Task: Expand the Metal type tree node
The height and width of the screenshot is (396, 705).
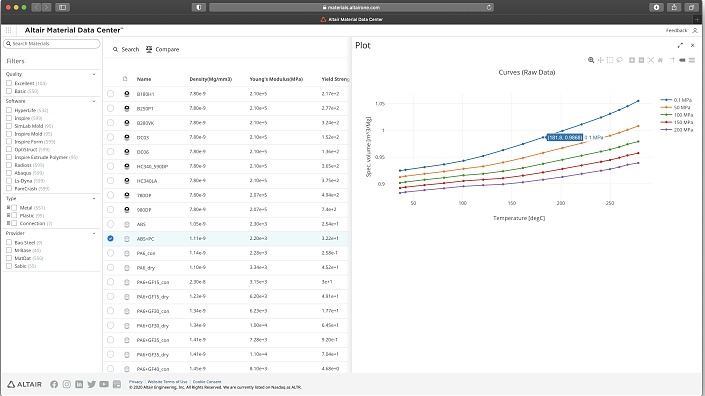Action: click(8, 208)
